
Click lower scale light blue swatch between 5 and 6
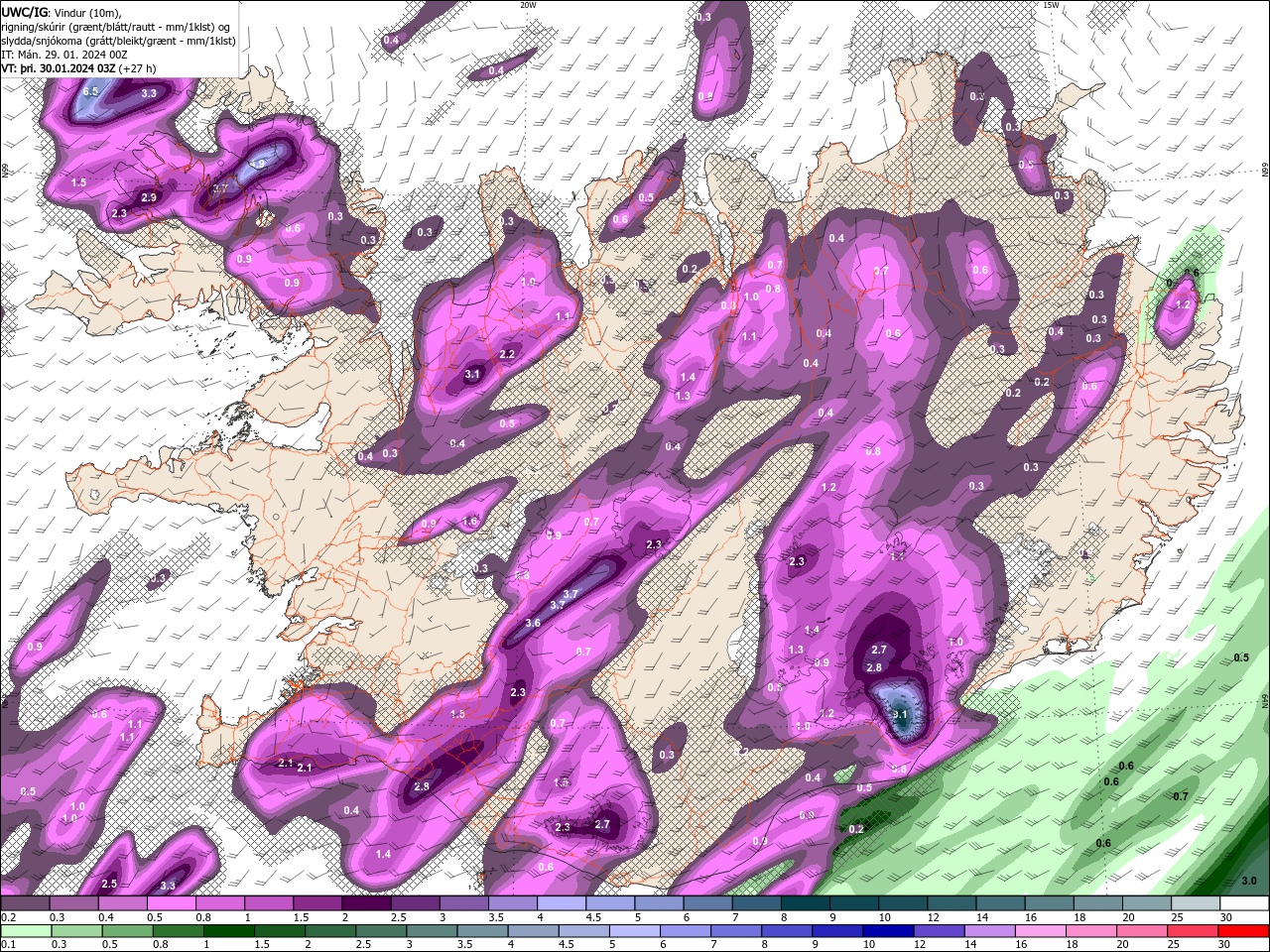(635, 930)
